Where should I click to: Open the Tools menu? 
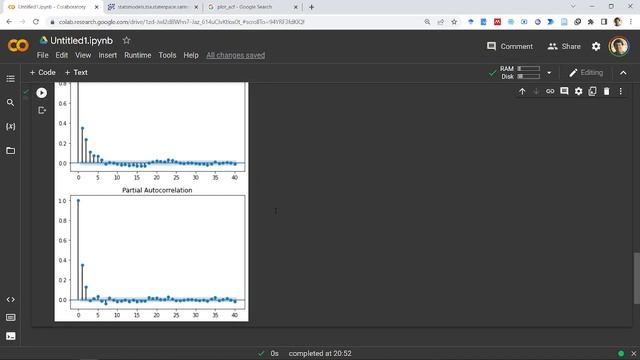coord(167,55)
